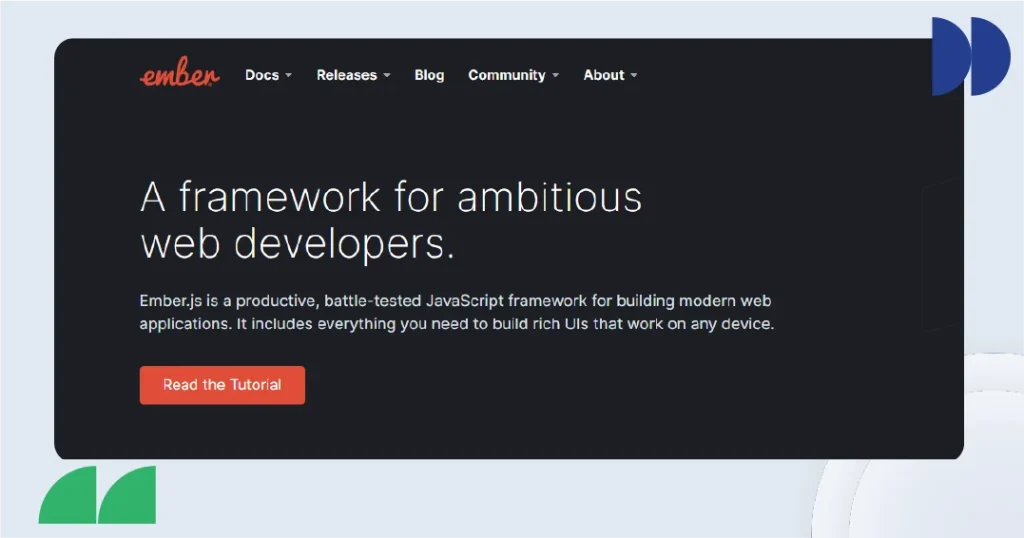Click the "Ember.js is a productive" description line
The width and height of the screenshot is (1024, 538).
[455, 301]
